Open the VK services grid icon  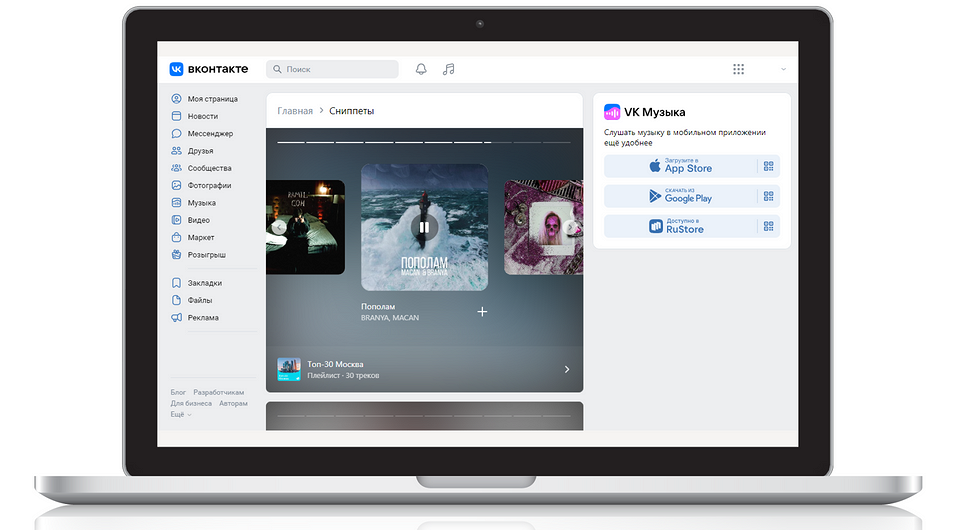pos(738,69)
